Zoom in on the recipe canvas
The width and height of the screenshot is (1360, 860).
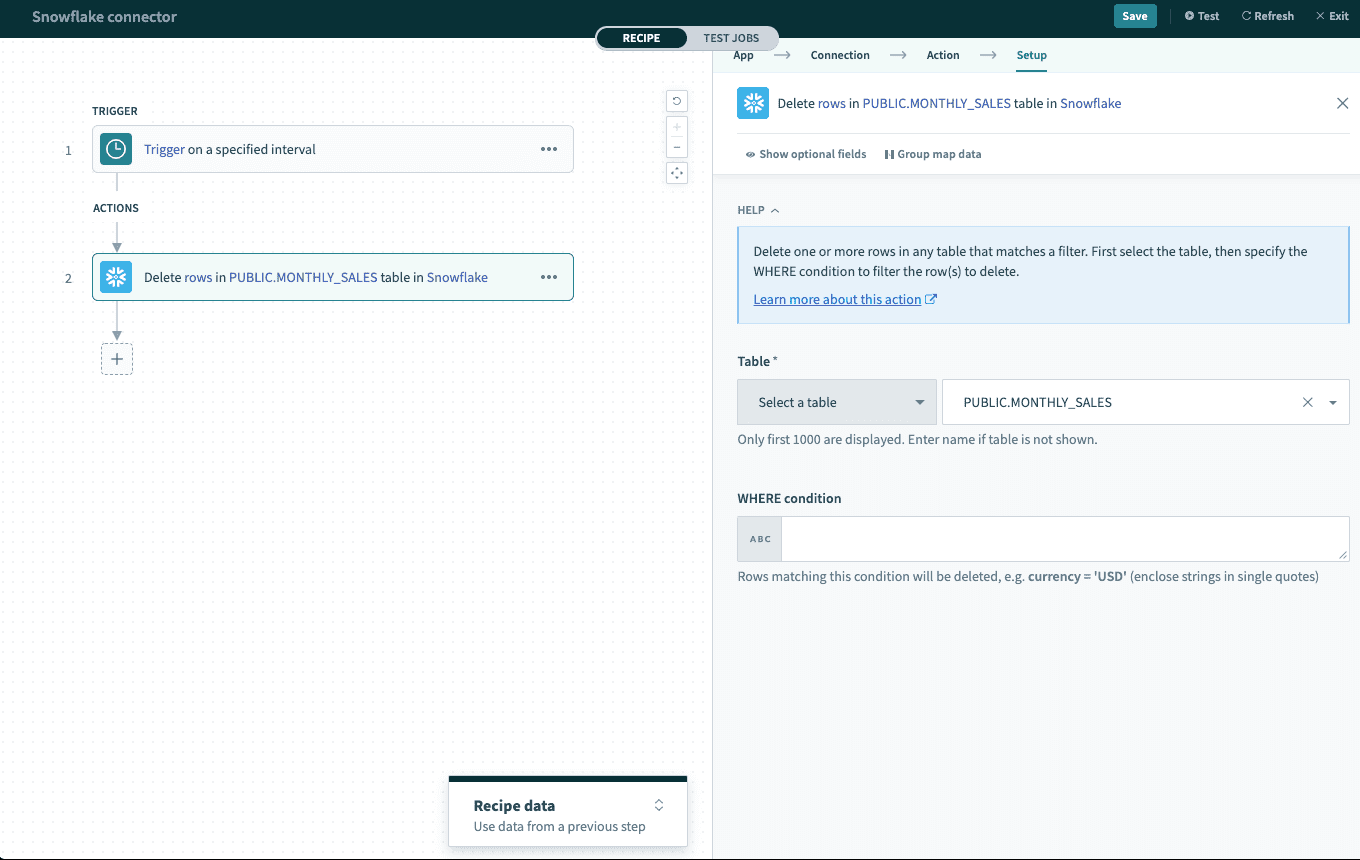pyautogui.click(x=677, y=128)
